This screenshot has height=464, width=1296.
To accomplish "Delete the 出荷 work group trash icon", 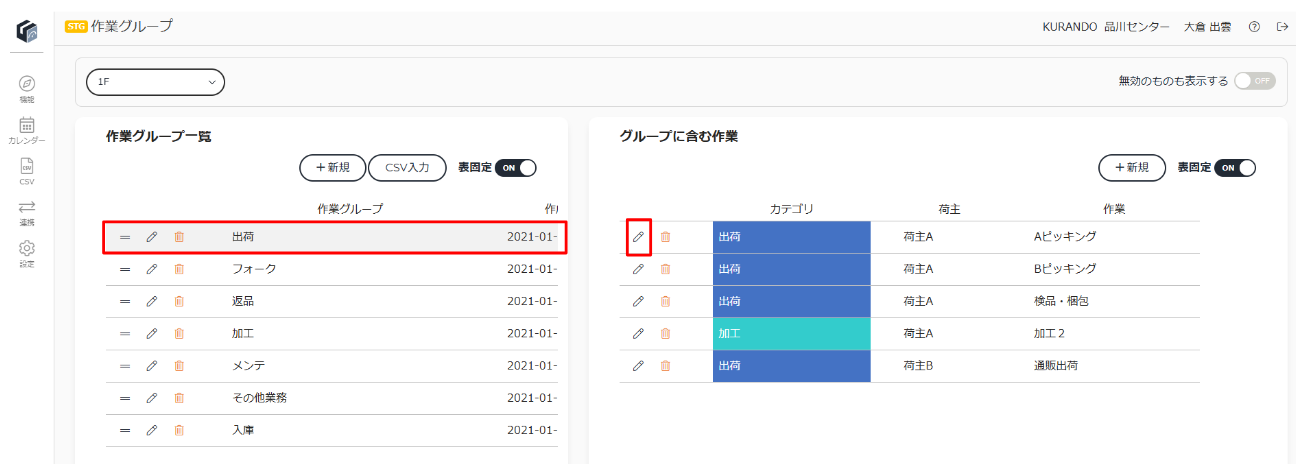I will click(179, 237).
